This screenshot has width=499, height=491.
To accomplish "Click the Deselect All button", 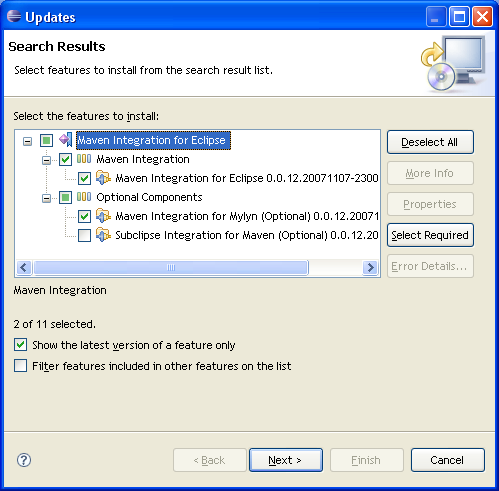I will pos(430,142).
